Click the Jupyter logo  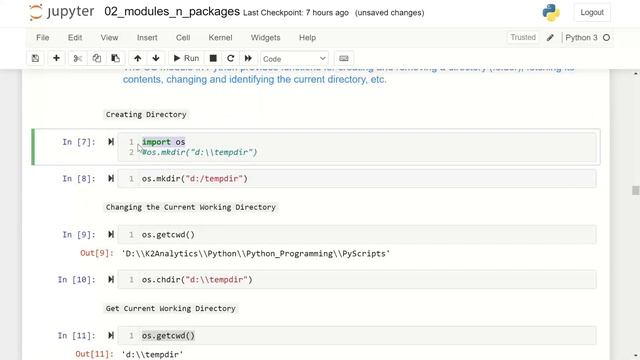tap(61, 12)
